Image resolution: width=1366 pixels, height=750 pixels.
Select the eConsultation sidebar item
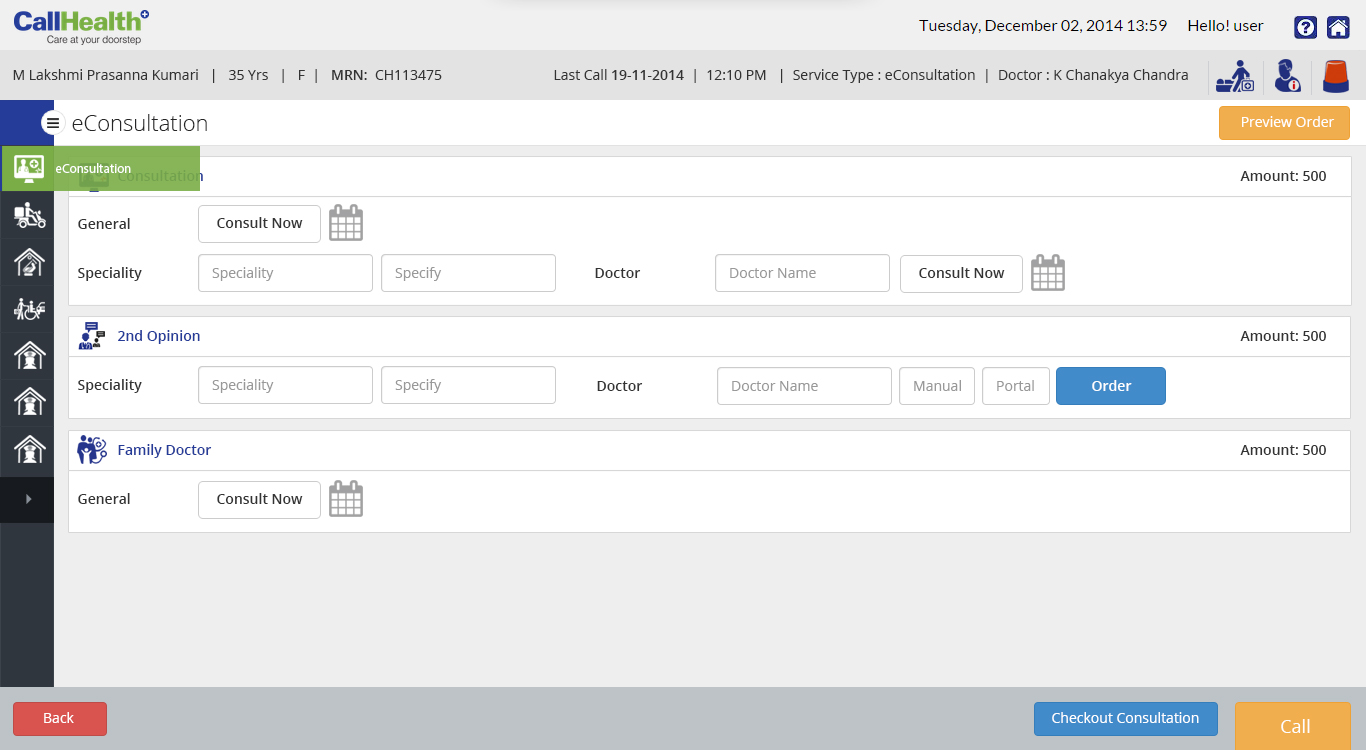pos(100,168)
